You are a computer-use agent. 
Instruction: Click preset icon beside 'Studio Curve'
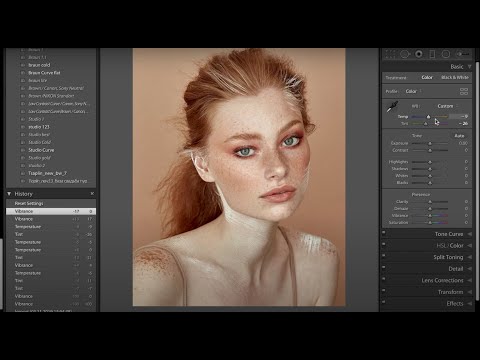tap(23, 150)
